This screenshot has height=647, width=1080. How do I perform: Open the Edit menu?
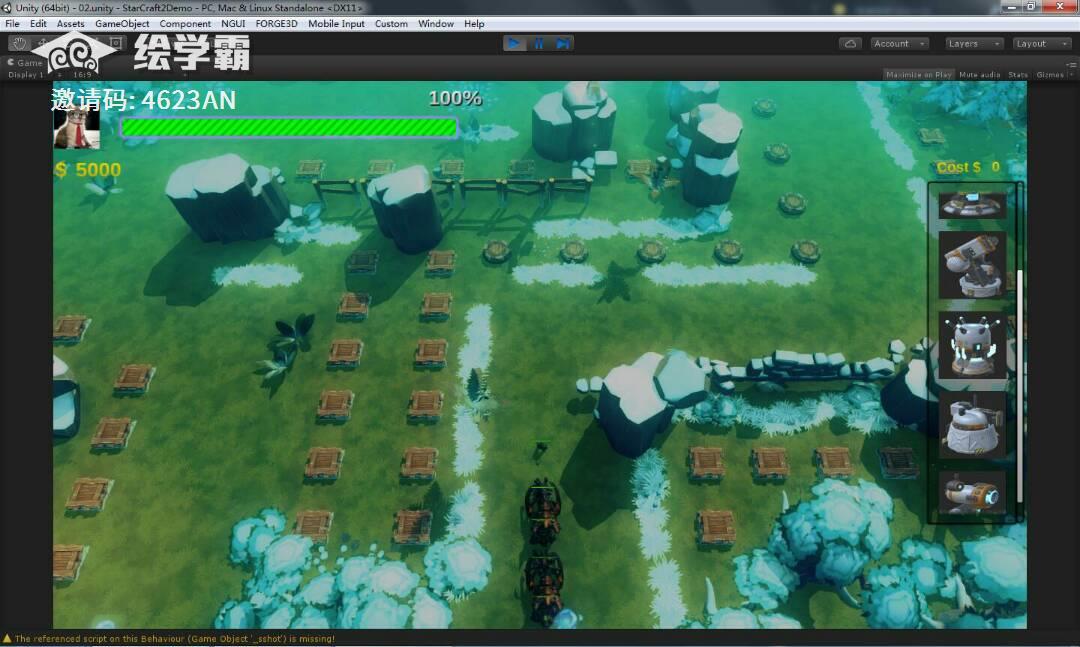pyautogui.click(x=39, y=23)
